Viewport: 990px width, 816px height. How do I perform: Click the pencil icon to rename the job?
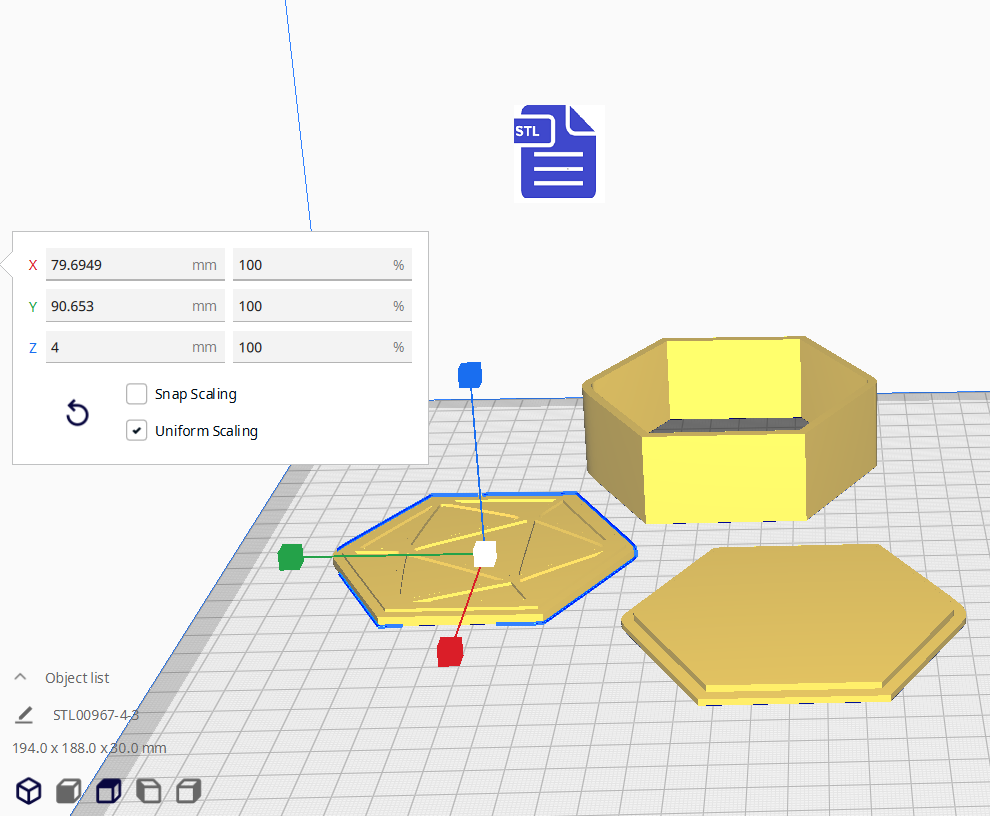[x=24, y=715]
